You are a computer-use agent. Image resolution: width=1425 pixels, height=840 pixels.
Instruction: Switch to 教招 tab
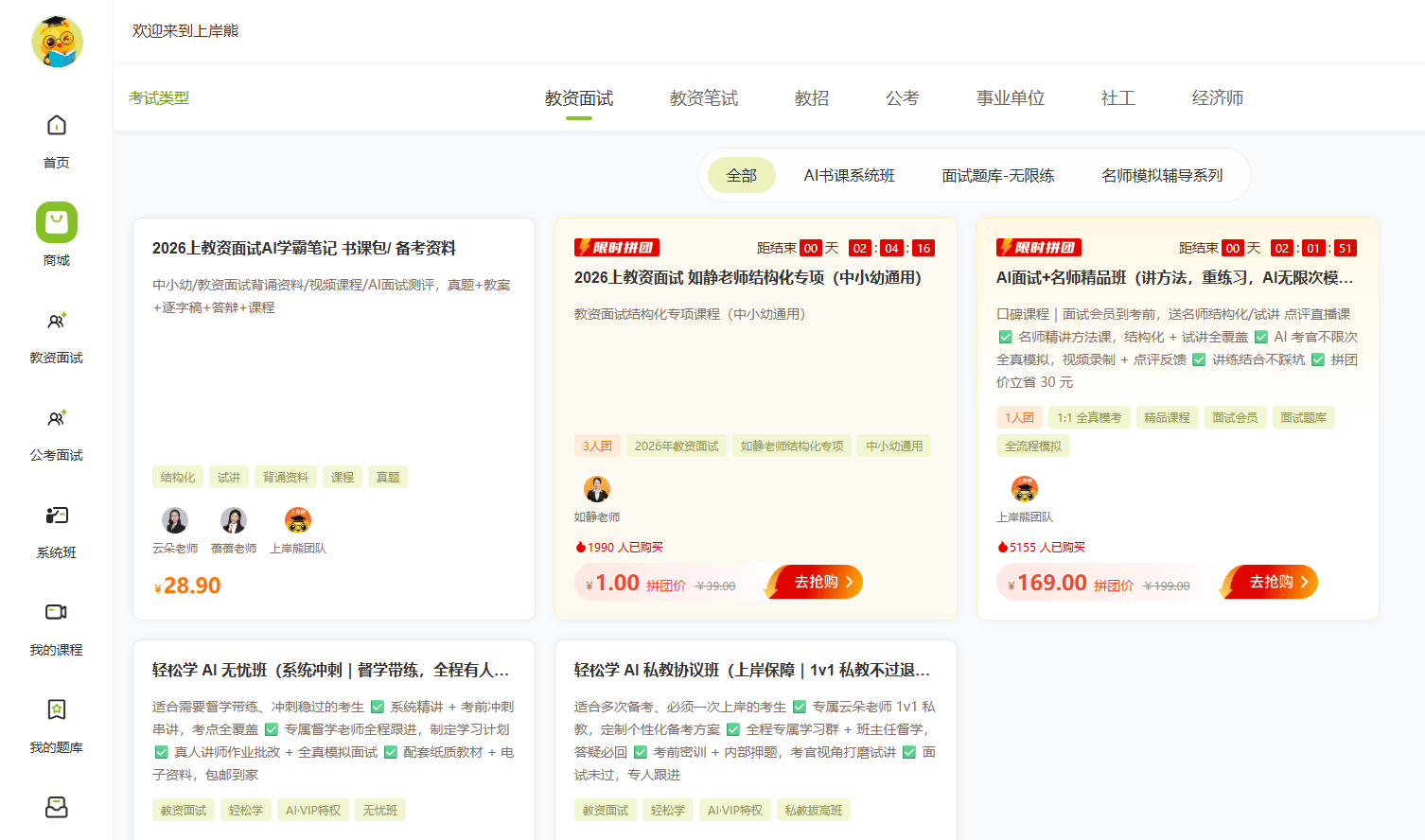pos(812,98)
